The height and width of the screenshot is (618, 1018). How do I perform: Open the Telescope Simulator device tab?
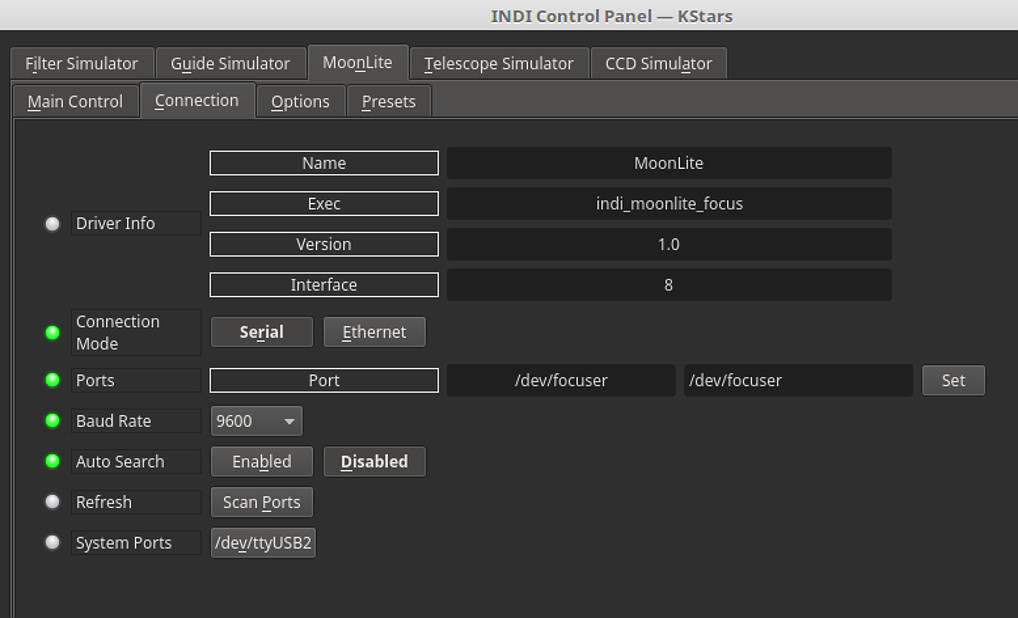pyautogui.click(x=498, y=63)
